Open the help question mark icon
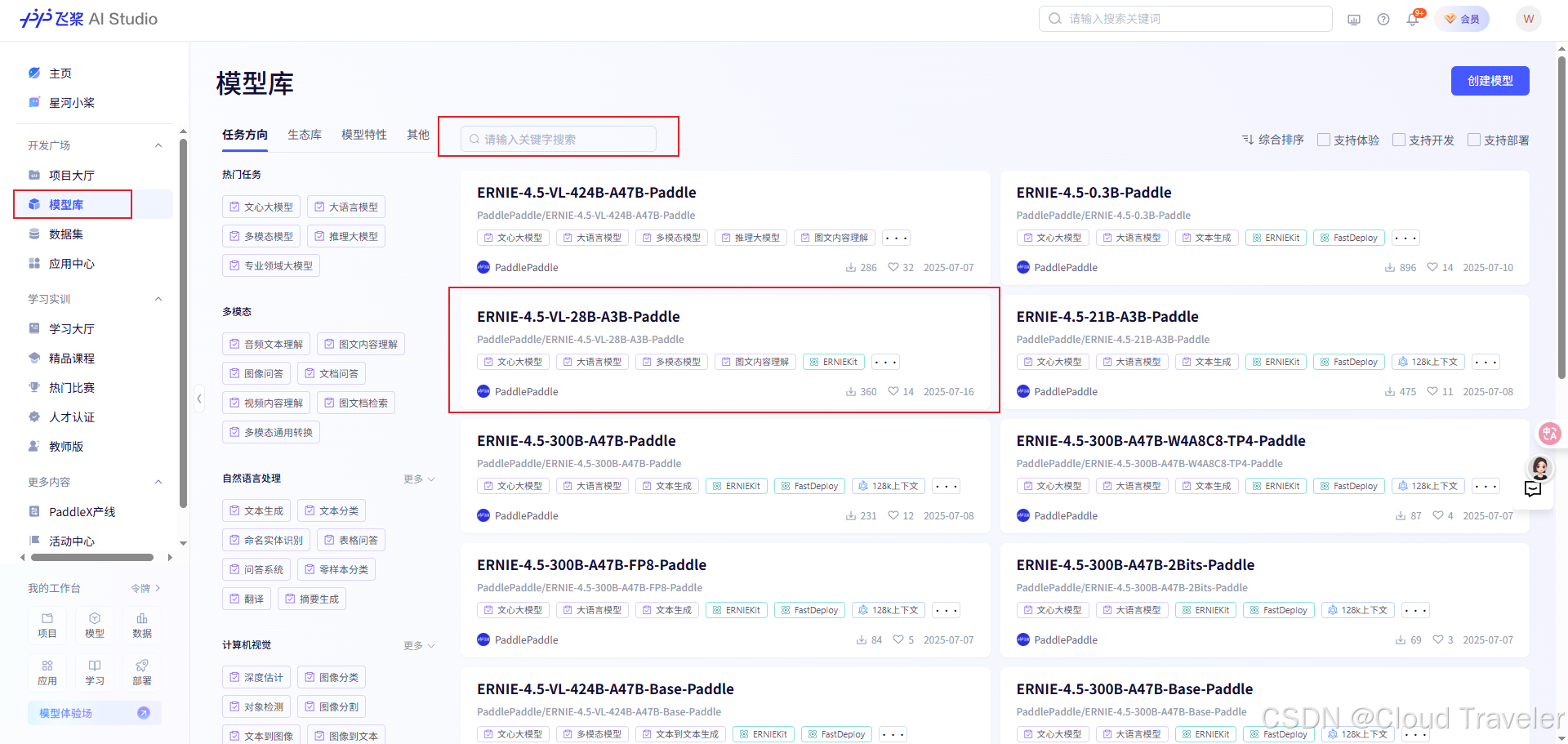The height and width of the screenshot is (744, 1568). coord(1383,19)
